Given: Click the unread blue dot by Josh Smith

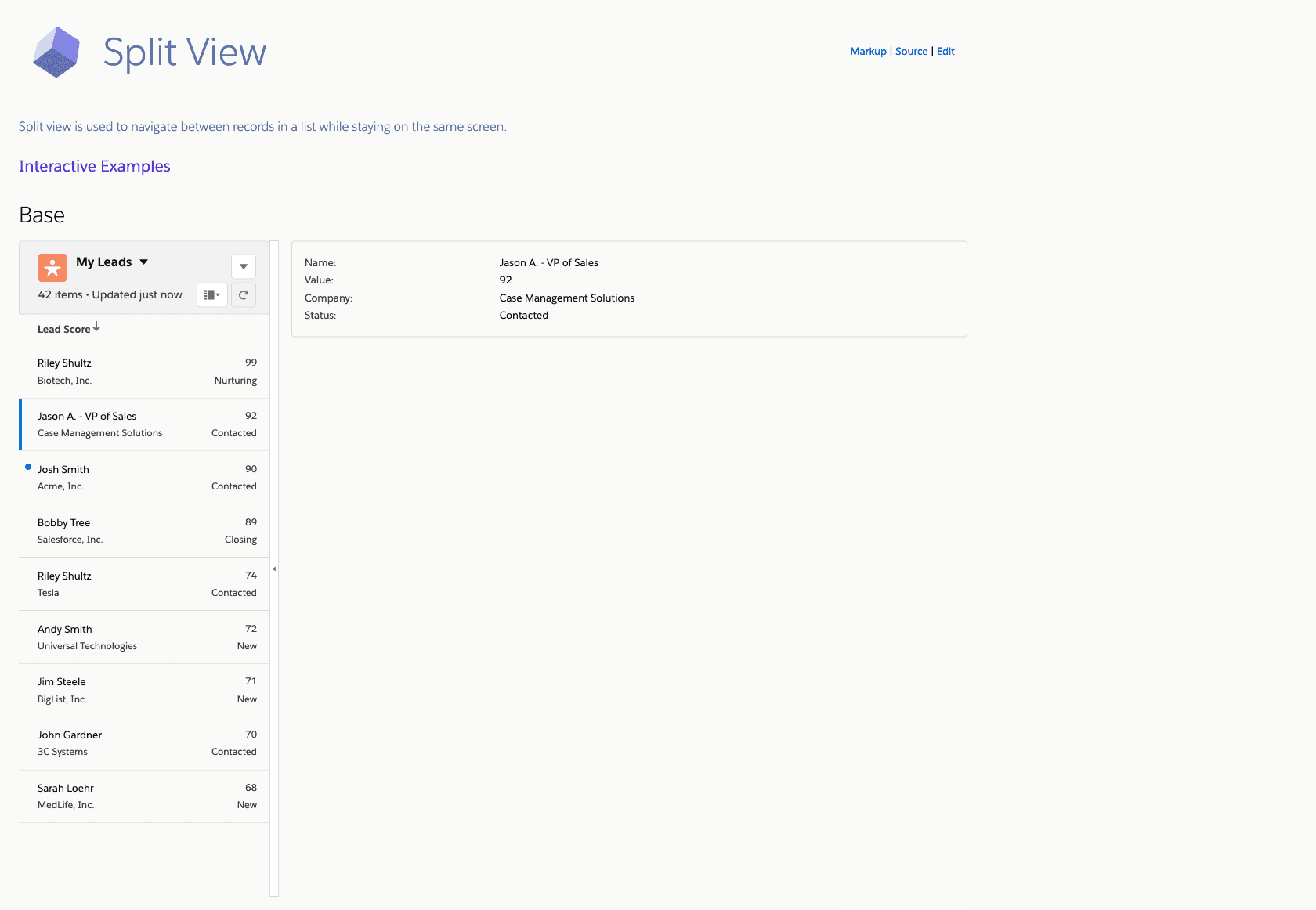Looking at the screenshot, I should (28, 468).
